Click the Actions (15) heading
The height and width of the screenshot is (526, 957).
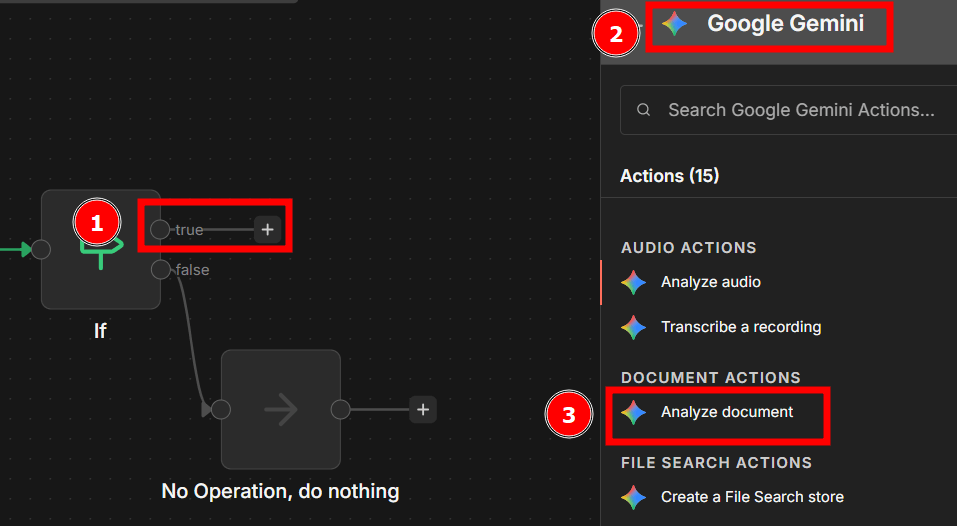(670, 176)
